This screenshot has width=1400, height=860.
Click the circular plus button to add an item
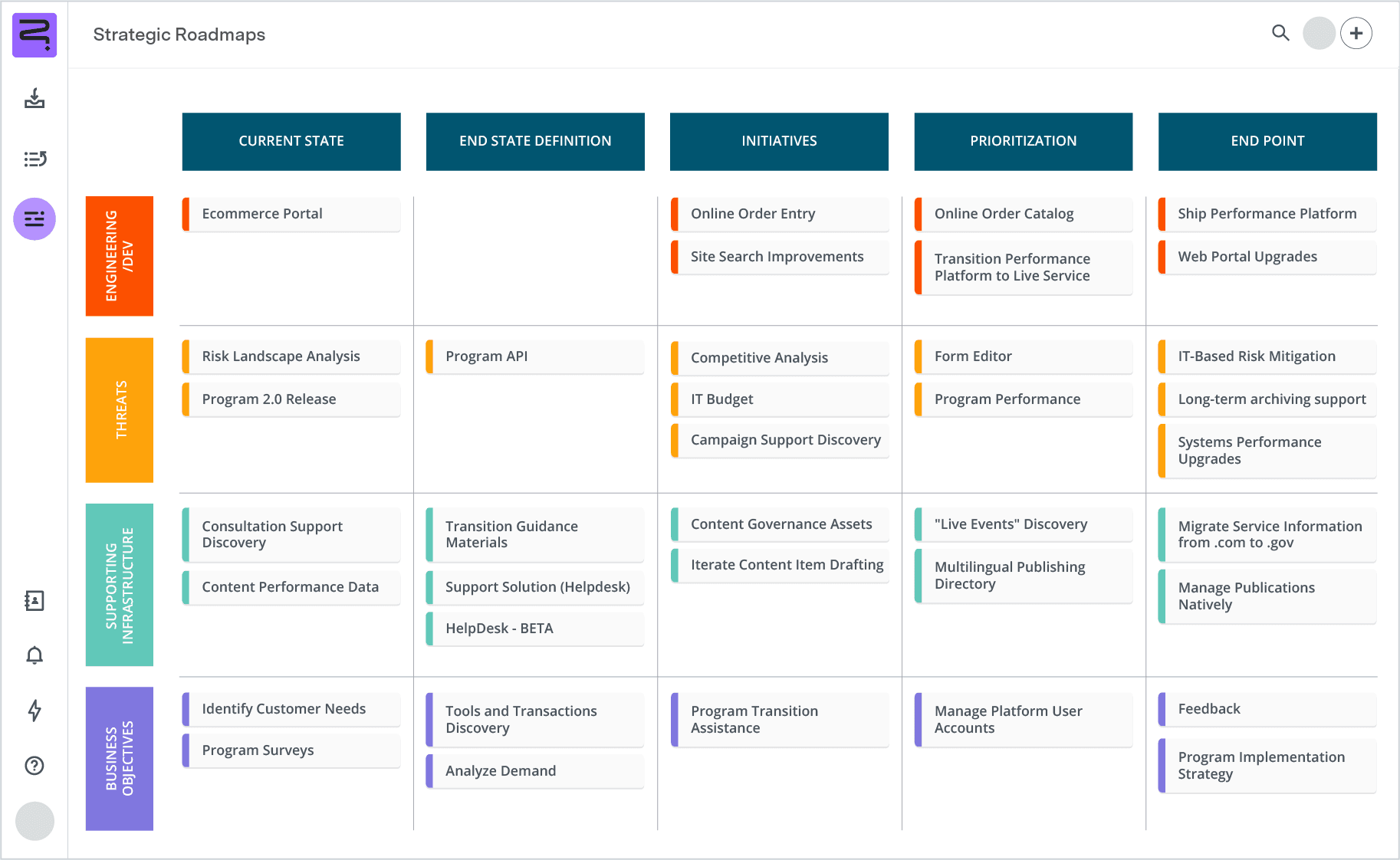(1356, 33)
